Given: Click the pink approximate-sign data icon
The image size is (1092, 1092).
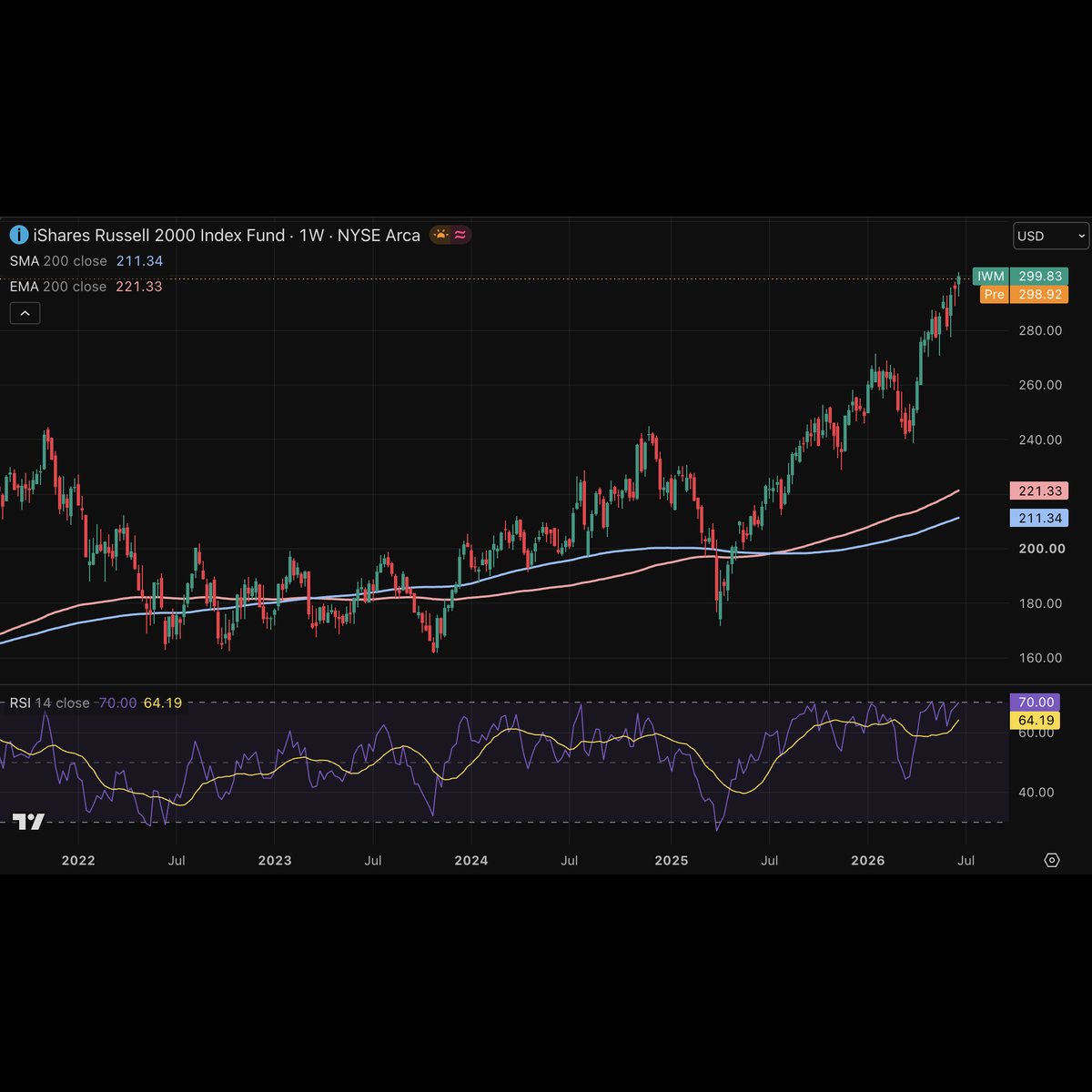Looking at the screenshot, I should coord(460,235).
